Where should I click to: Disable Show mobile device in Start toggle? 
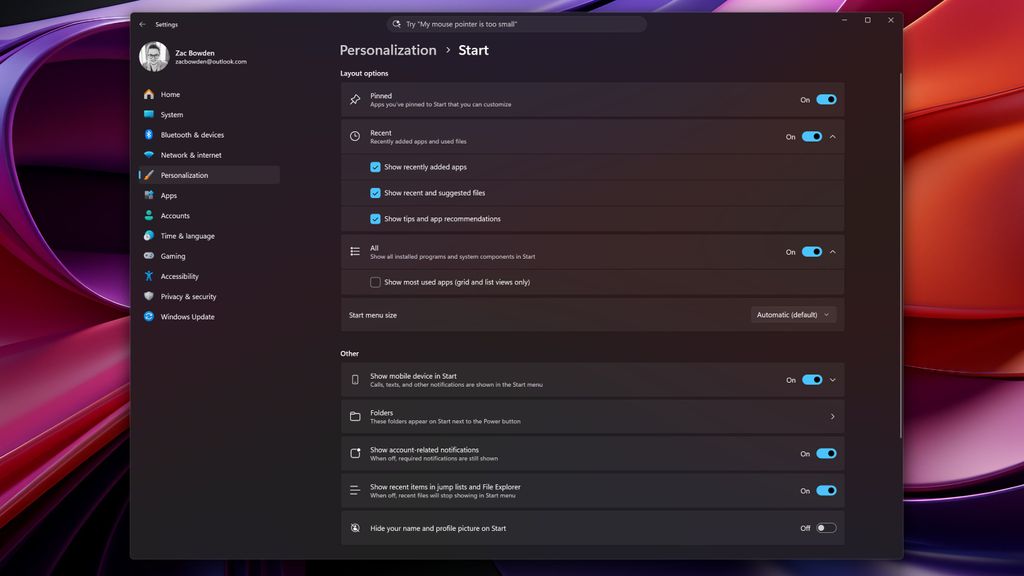(x=812, y=380)
